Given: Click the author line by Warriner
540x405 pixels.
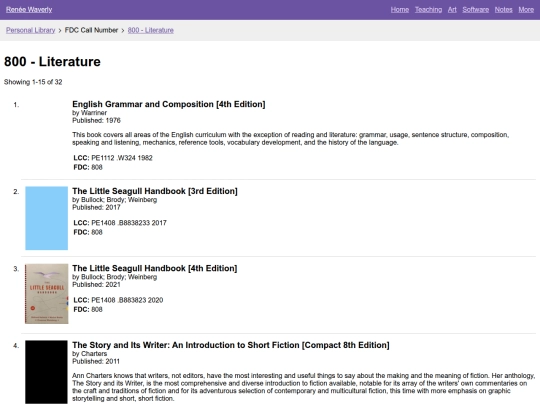Looking at the screenshot, I should pos(90,113).
